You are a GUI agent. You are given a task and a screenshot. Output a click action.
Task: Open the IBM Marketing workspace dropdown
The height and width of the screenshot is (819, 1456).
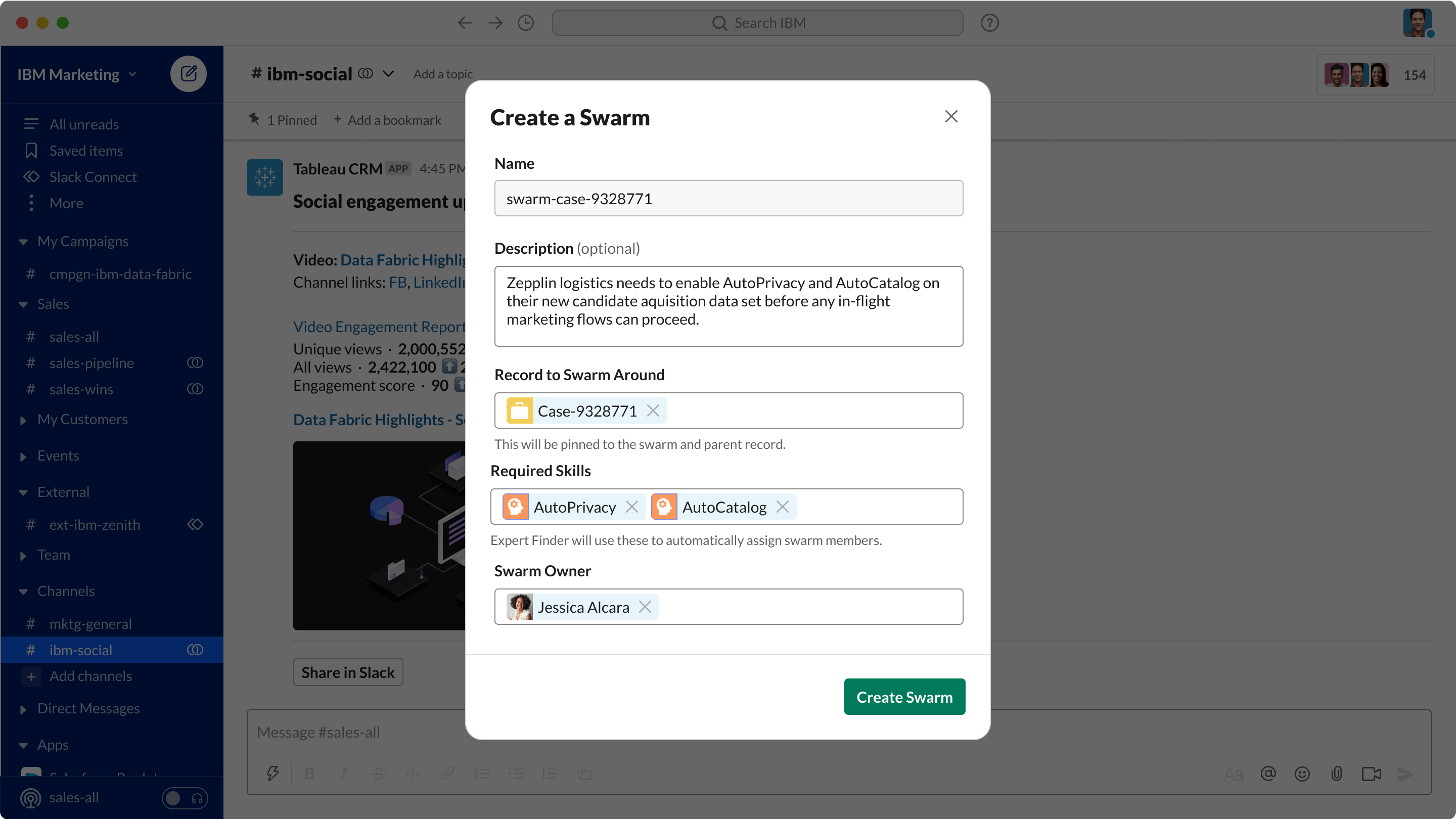point(77,75)
